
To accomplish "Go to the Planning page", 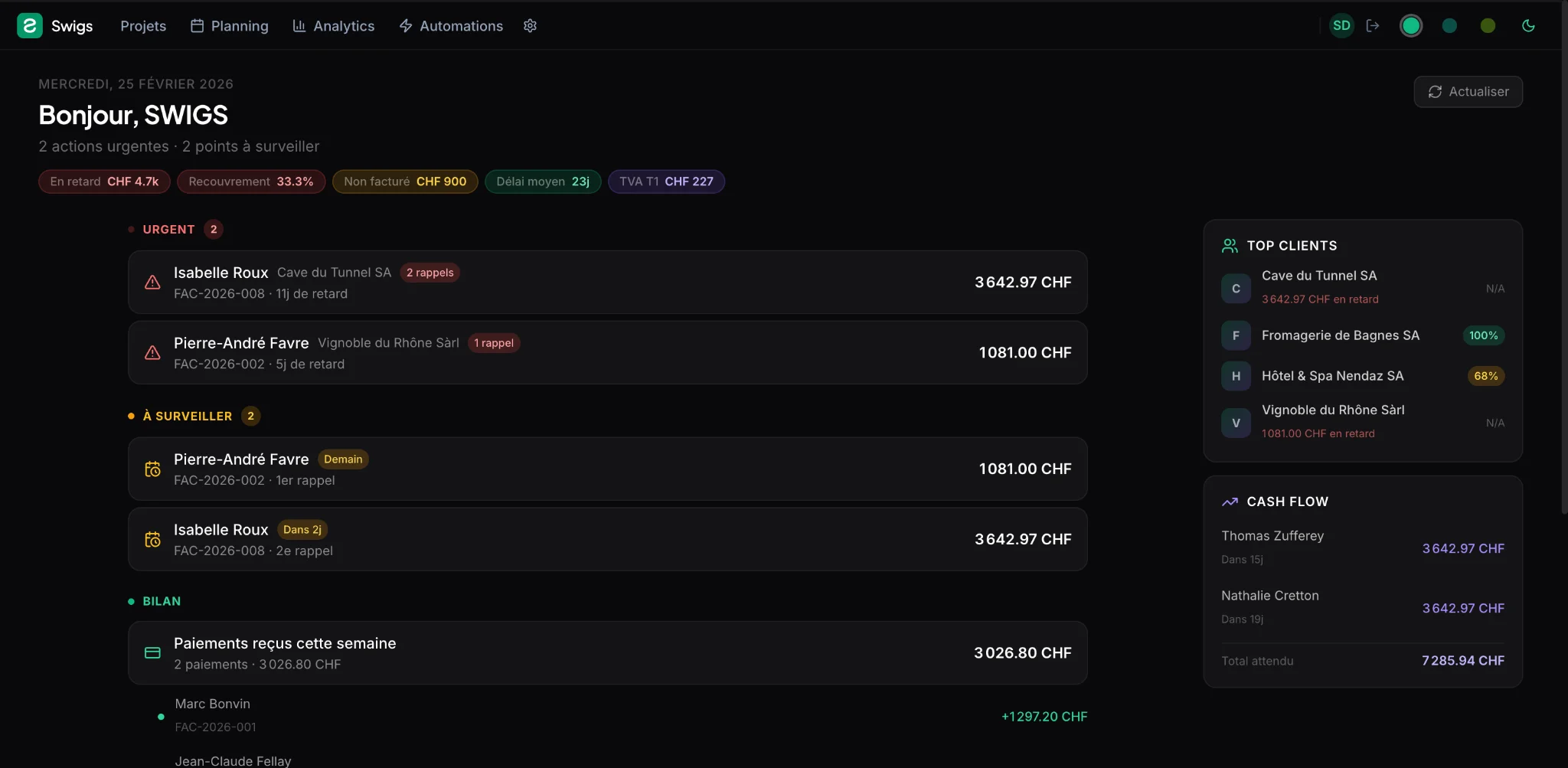I will click(230, 26).
